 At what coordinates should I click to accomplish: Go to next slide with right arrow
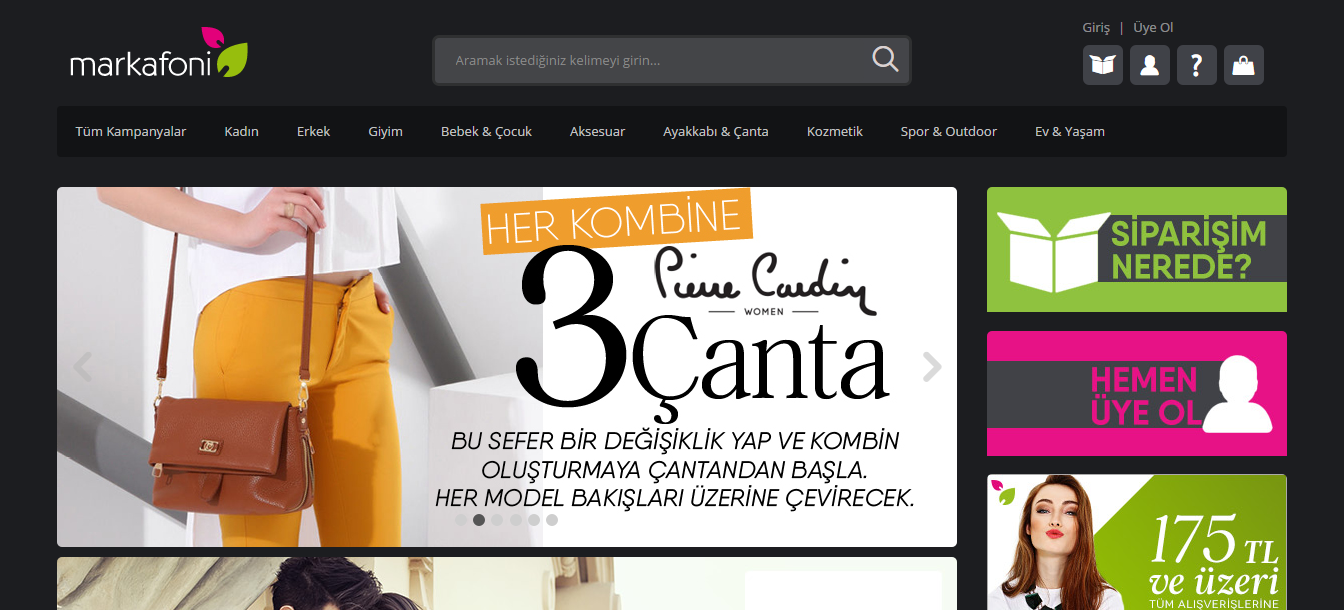(x=932, y=367)
